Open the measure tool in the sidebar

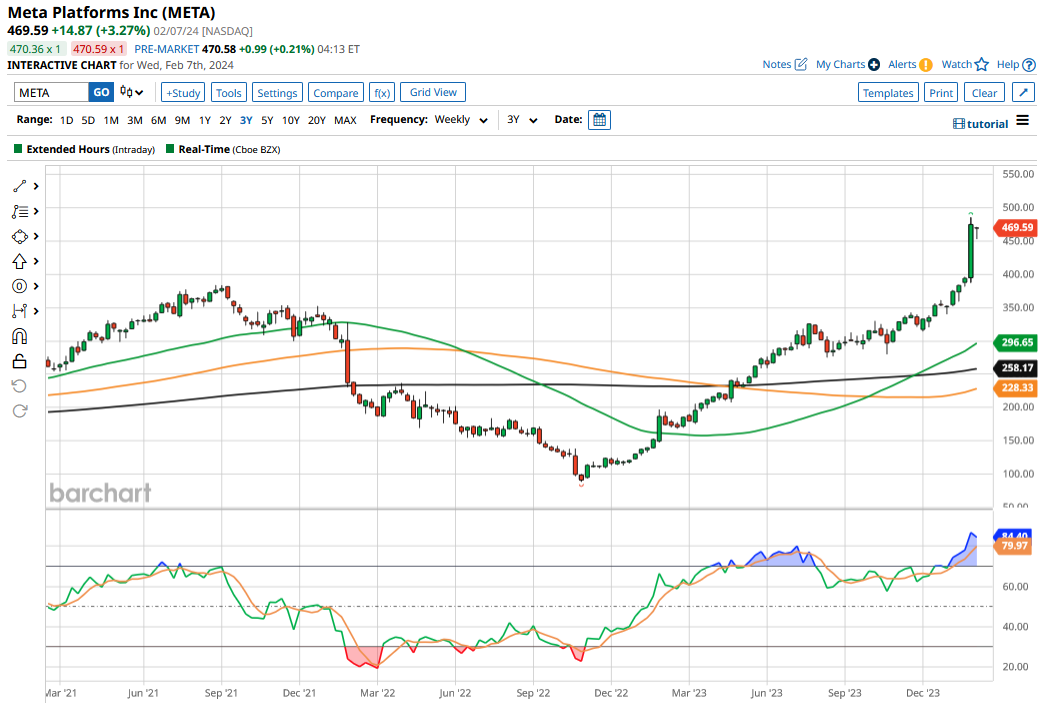pos(18,311)
